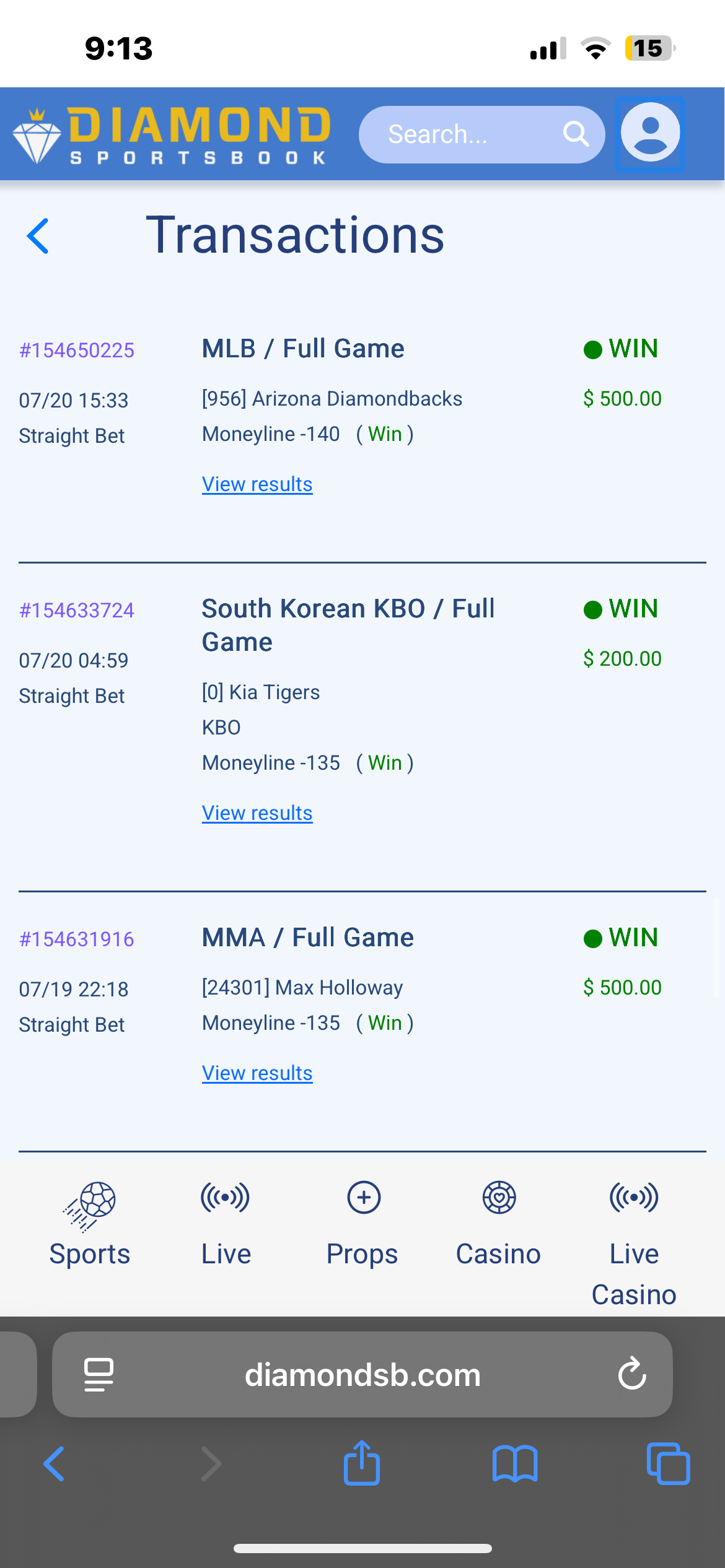Tap the diamondsb.com address bar
Image resolution: width=725 pixels, height=1568 pixels.
(x=362, y=1375)
